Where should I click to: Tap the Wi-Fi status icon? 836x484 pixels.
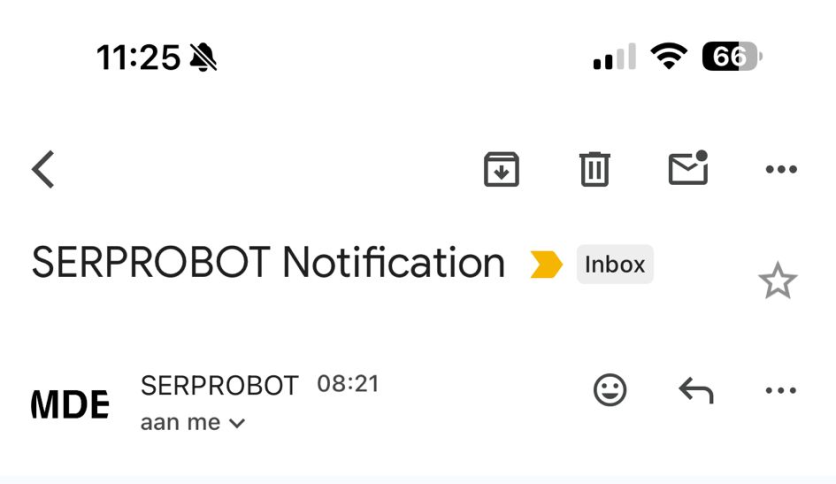pos(668,58)
